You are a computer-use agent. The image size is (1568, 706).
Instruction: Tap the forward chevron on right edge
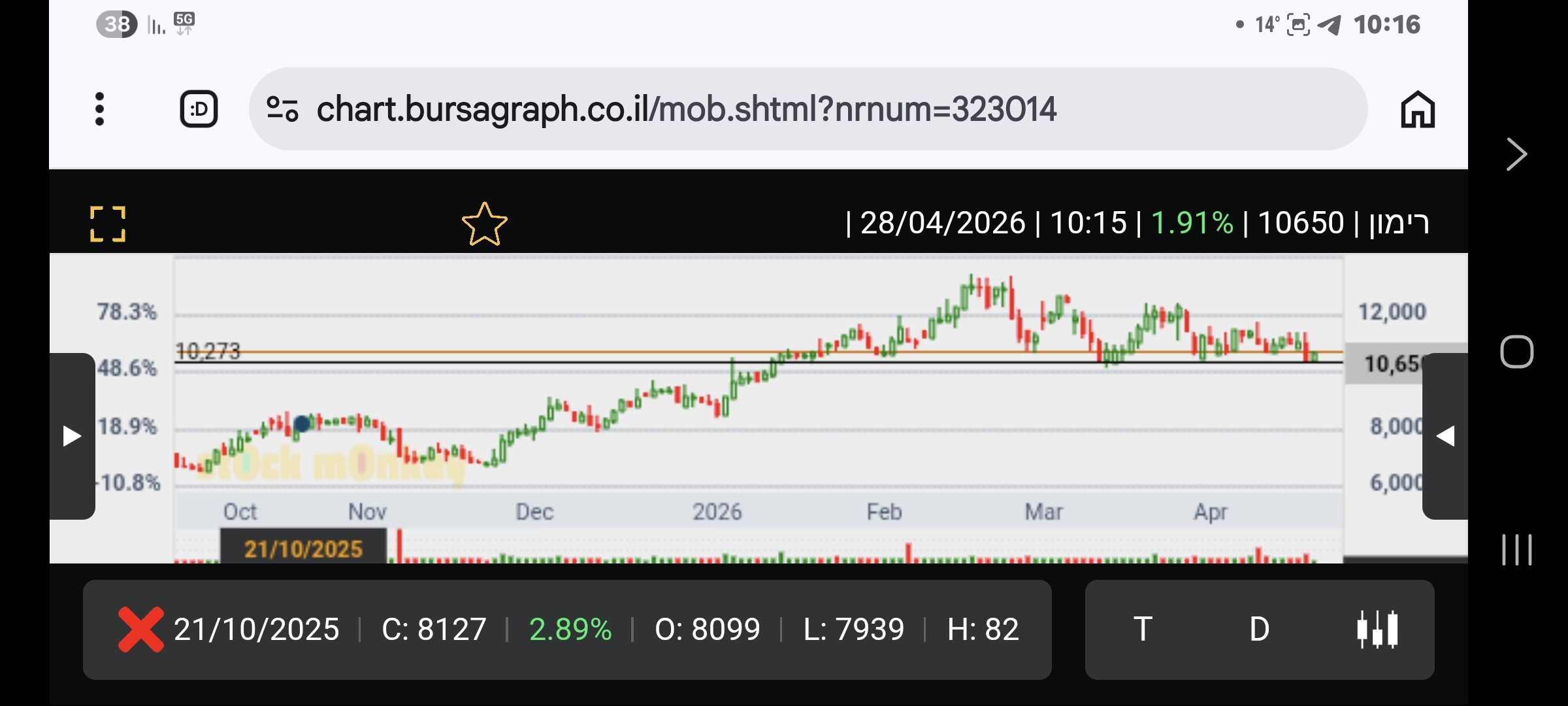click(1516, 155)
